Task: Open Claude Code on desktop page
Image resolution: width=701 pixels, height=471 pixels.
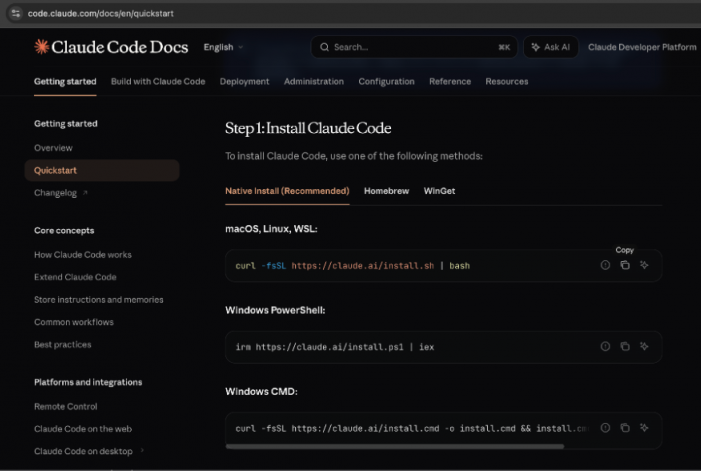Action: (83, 451)
